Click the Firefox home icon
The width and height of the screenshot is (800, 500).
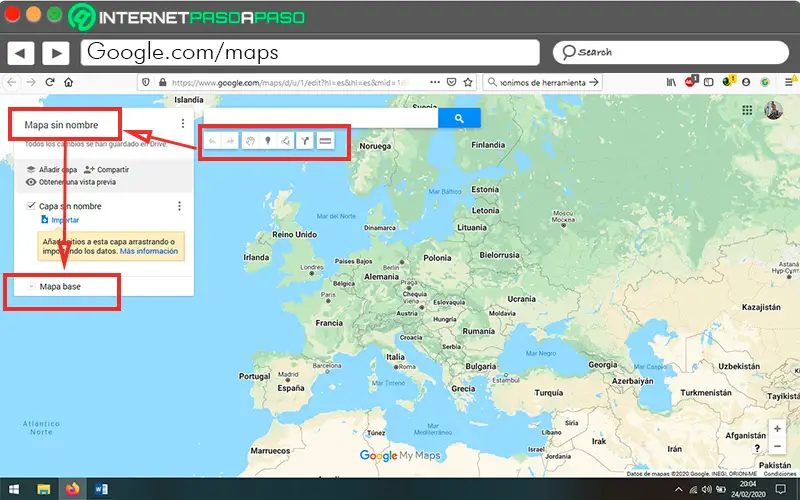68,82
